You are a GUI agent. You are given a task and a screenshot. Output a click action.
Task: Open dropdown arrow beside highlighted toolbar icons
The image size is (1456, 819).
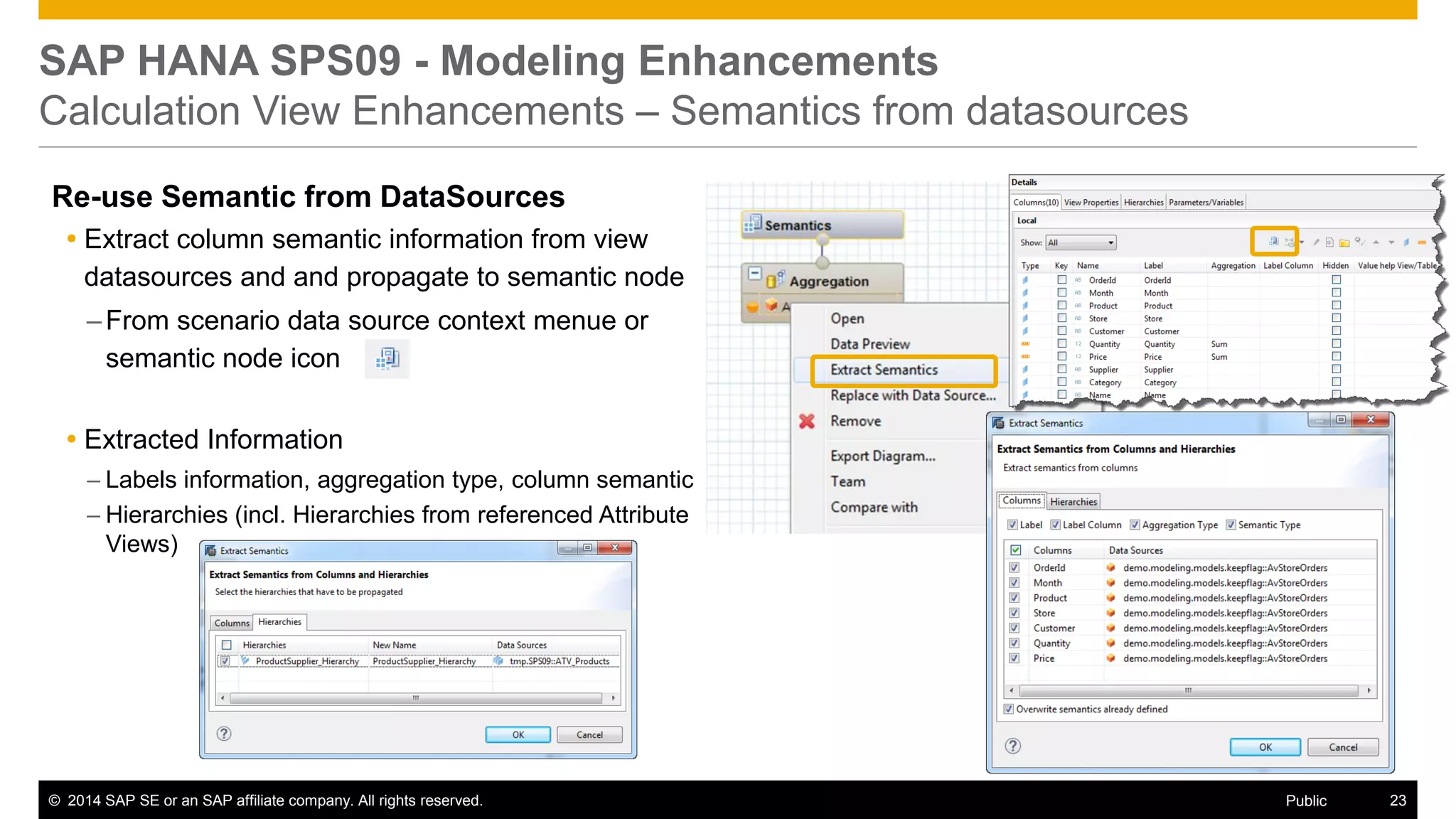pyautogui.click(x=1302, y=242)
